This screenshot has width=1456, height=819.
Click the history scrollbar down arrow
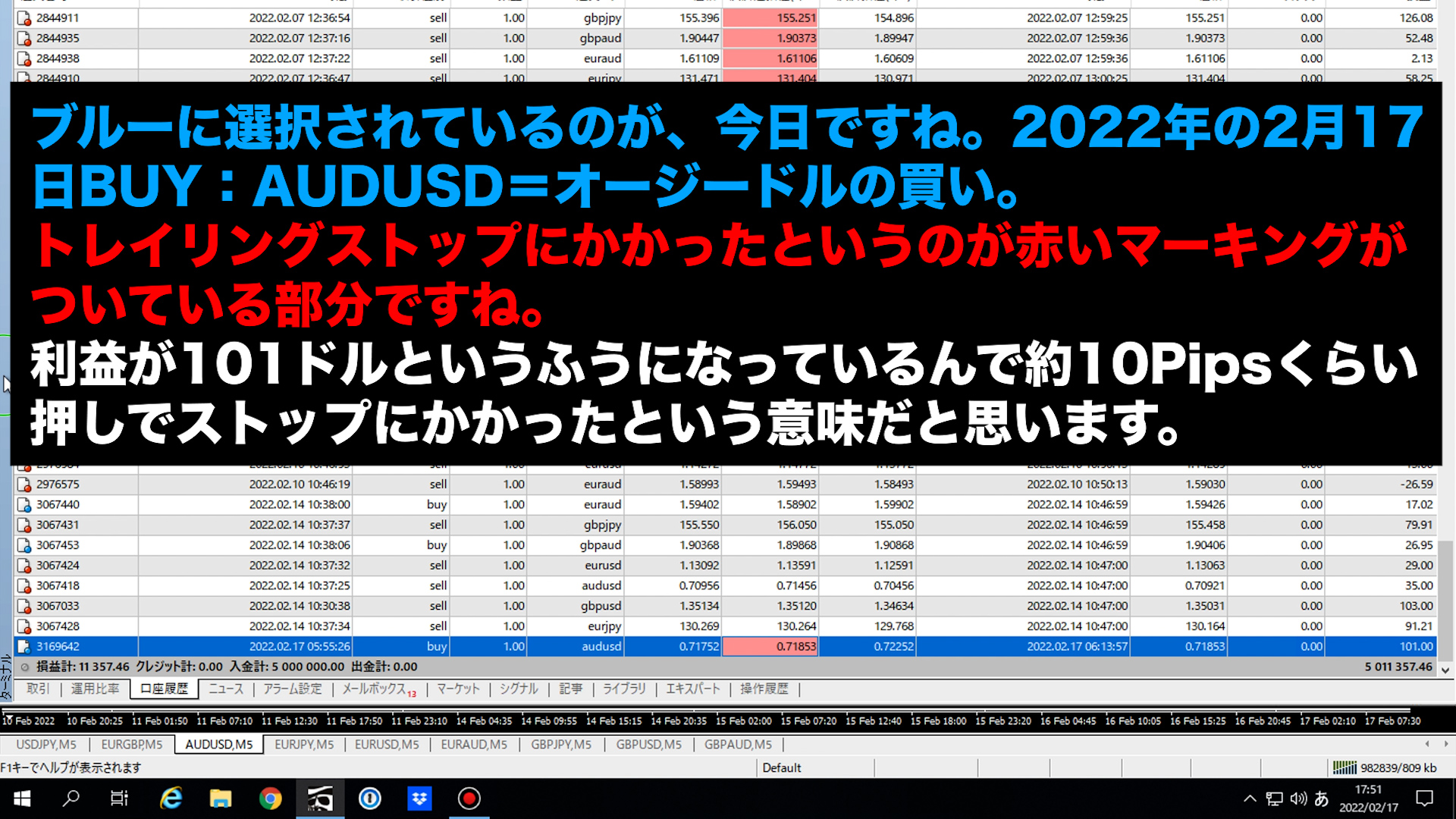point(1445,670)
